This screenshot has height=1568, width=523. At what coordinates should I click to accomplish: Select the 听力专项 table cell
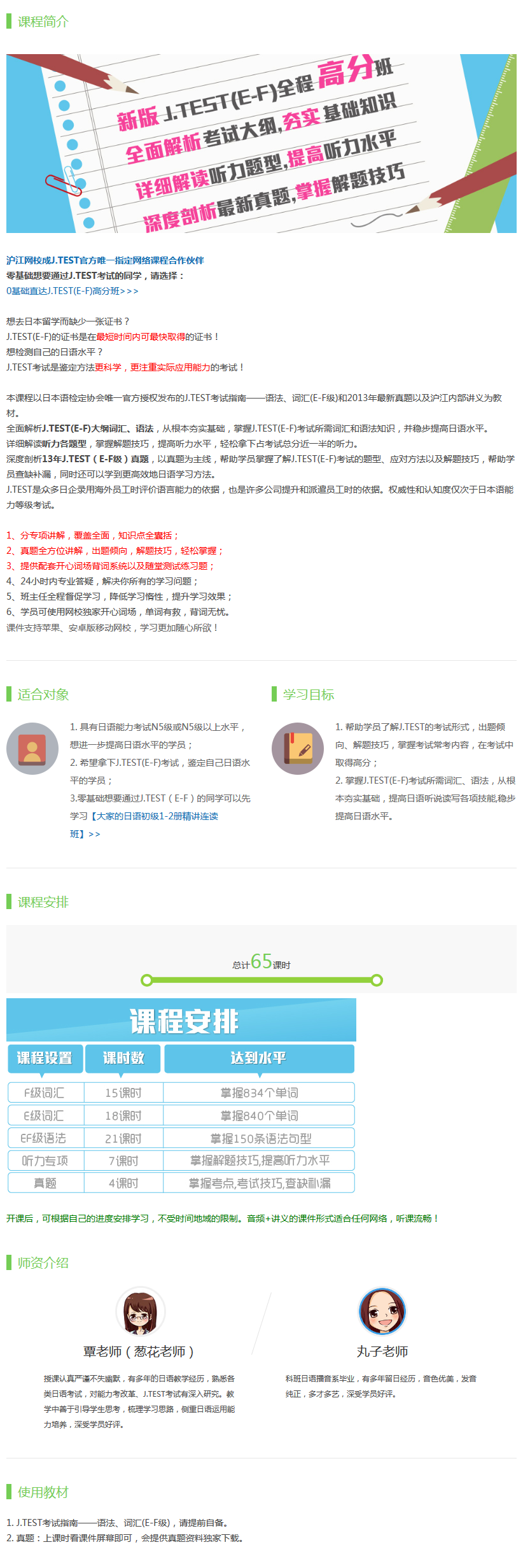pos(46,1161)
